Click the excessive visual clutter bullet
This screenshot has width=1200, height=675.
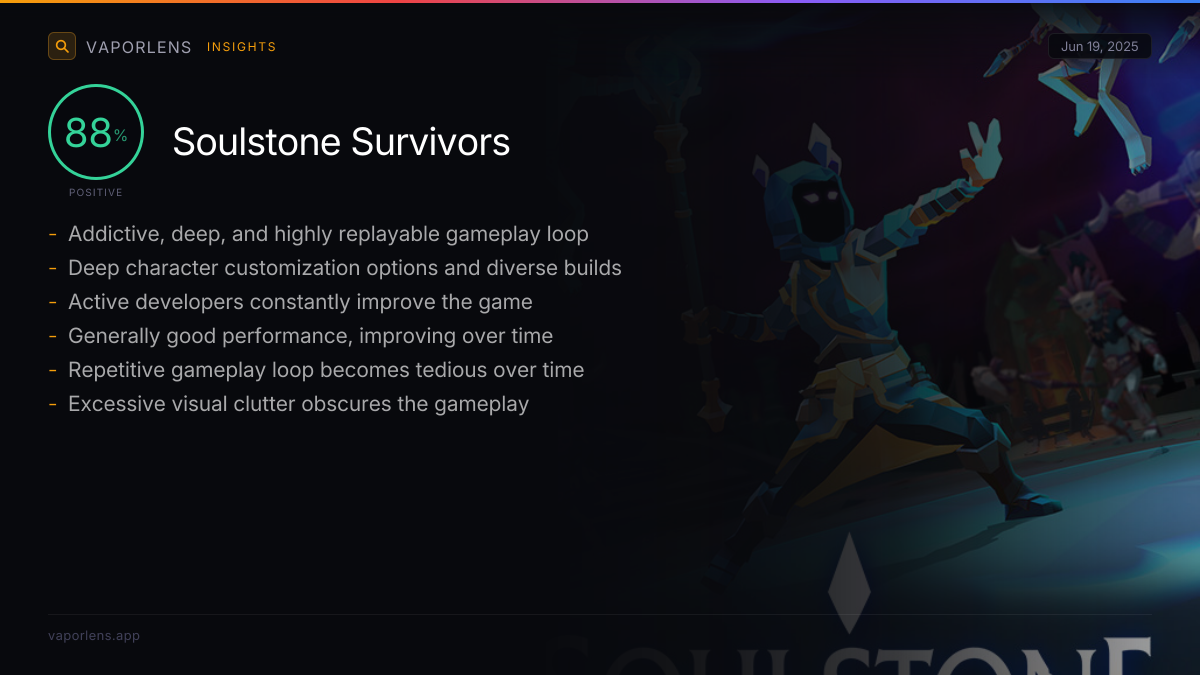[x=298, y=404]
